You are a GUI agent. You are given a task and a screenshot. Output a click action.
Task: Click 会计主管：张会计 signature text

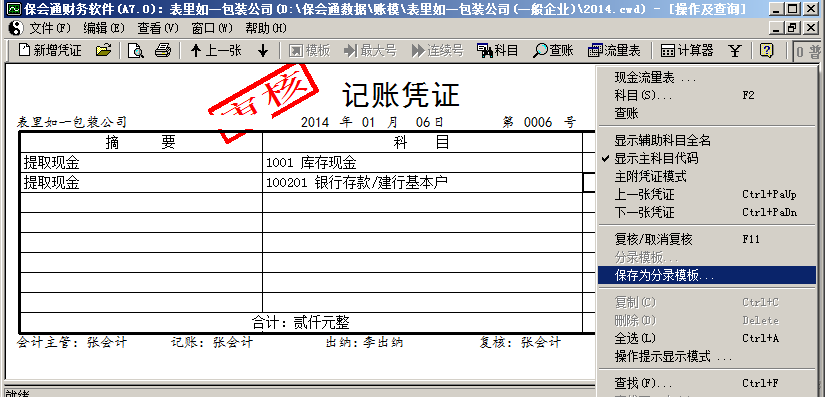pos(72,343)
